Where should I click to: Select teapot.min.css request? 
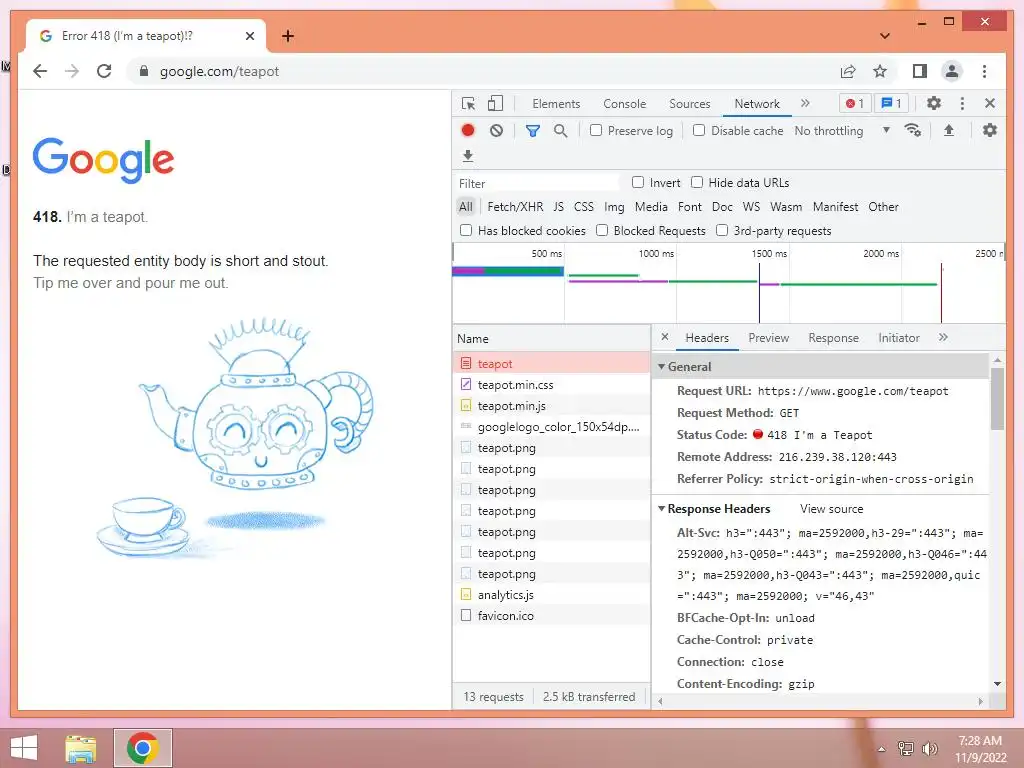[x=551, y=385]
